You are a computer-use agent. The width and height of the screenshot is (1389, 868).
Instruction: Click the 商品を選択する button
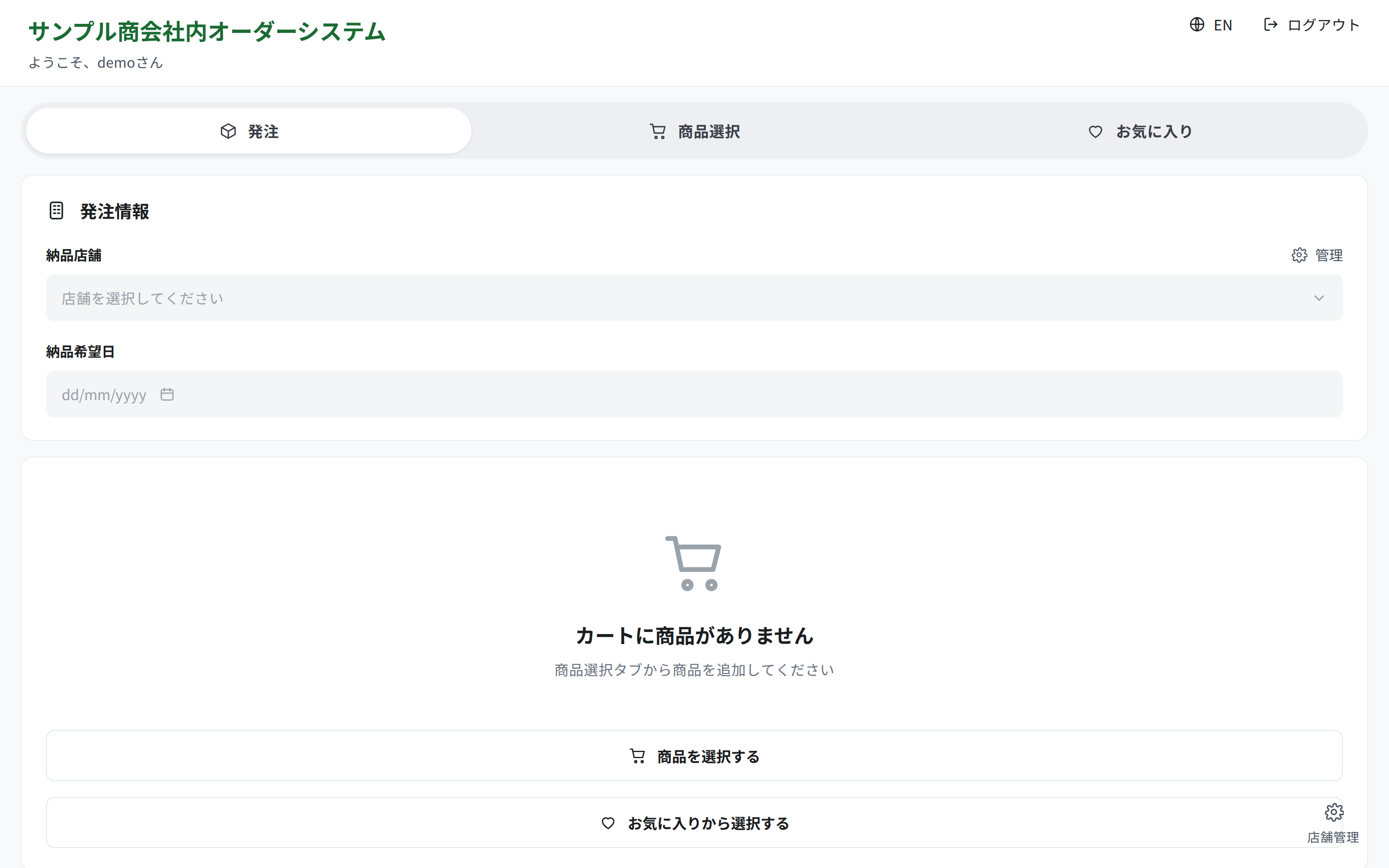[x=694, y=756]
